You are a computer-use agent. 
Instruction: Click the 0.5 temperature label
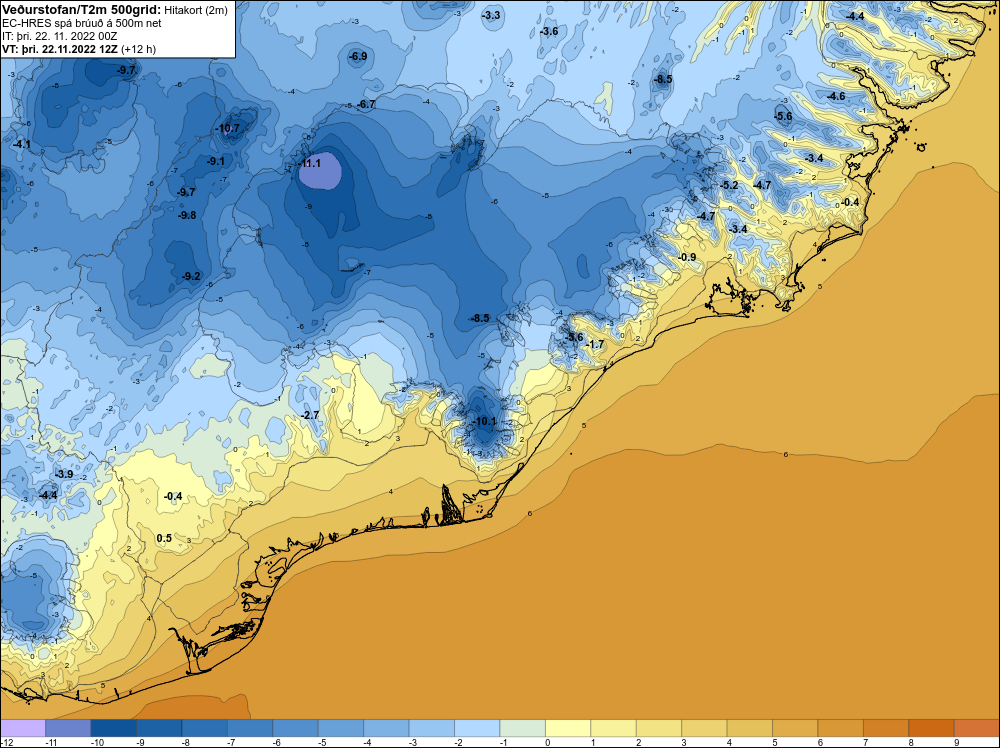164,538
